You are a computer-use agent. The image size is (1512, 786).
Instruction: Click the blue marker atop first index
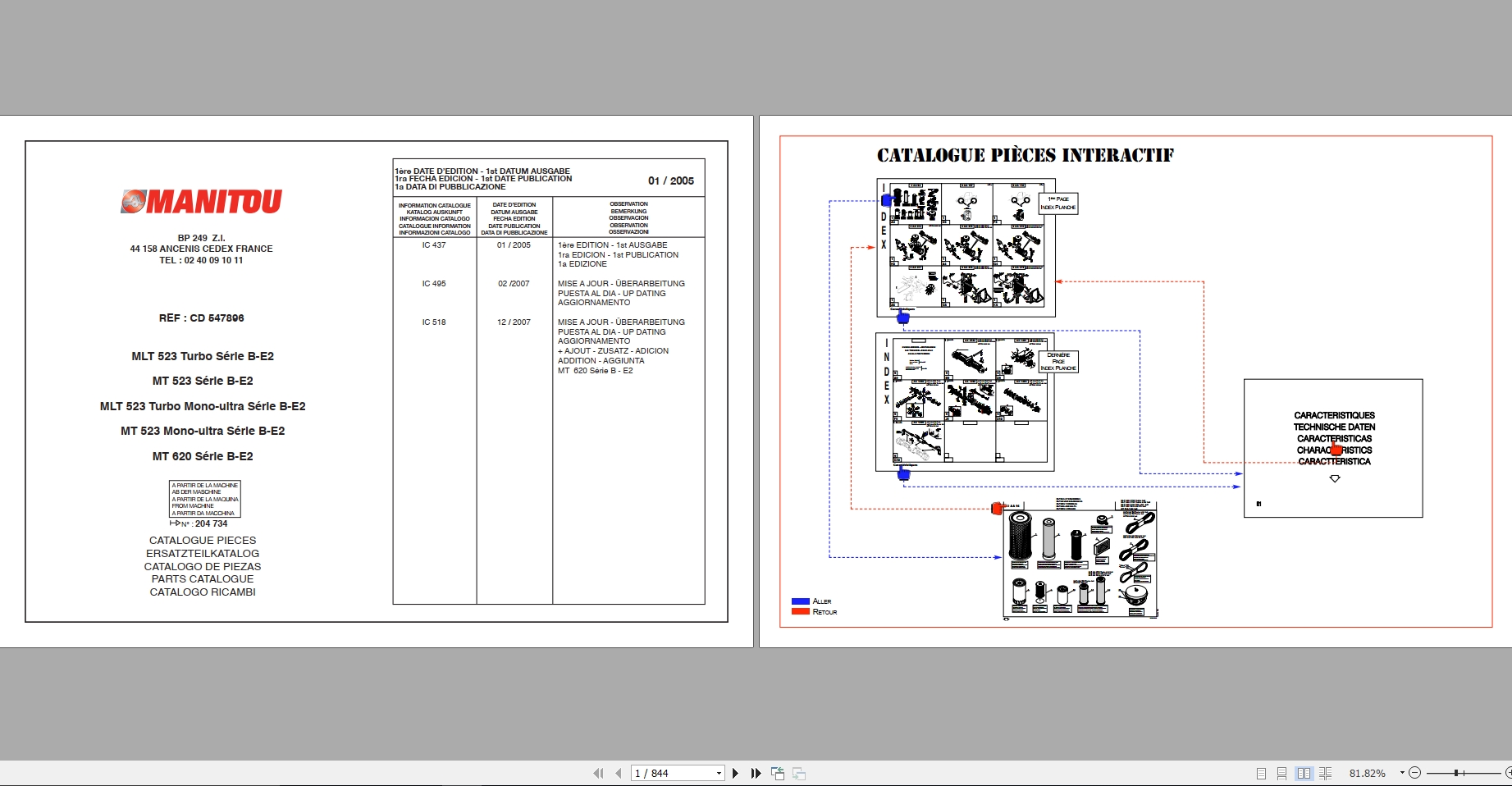click(x=886, y=200)
